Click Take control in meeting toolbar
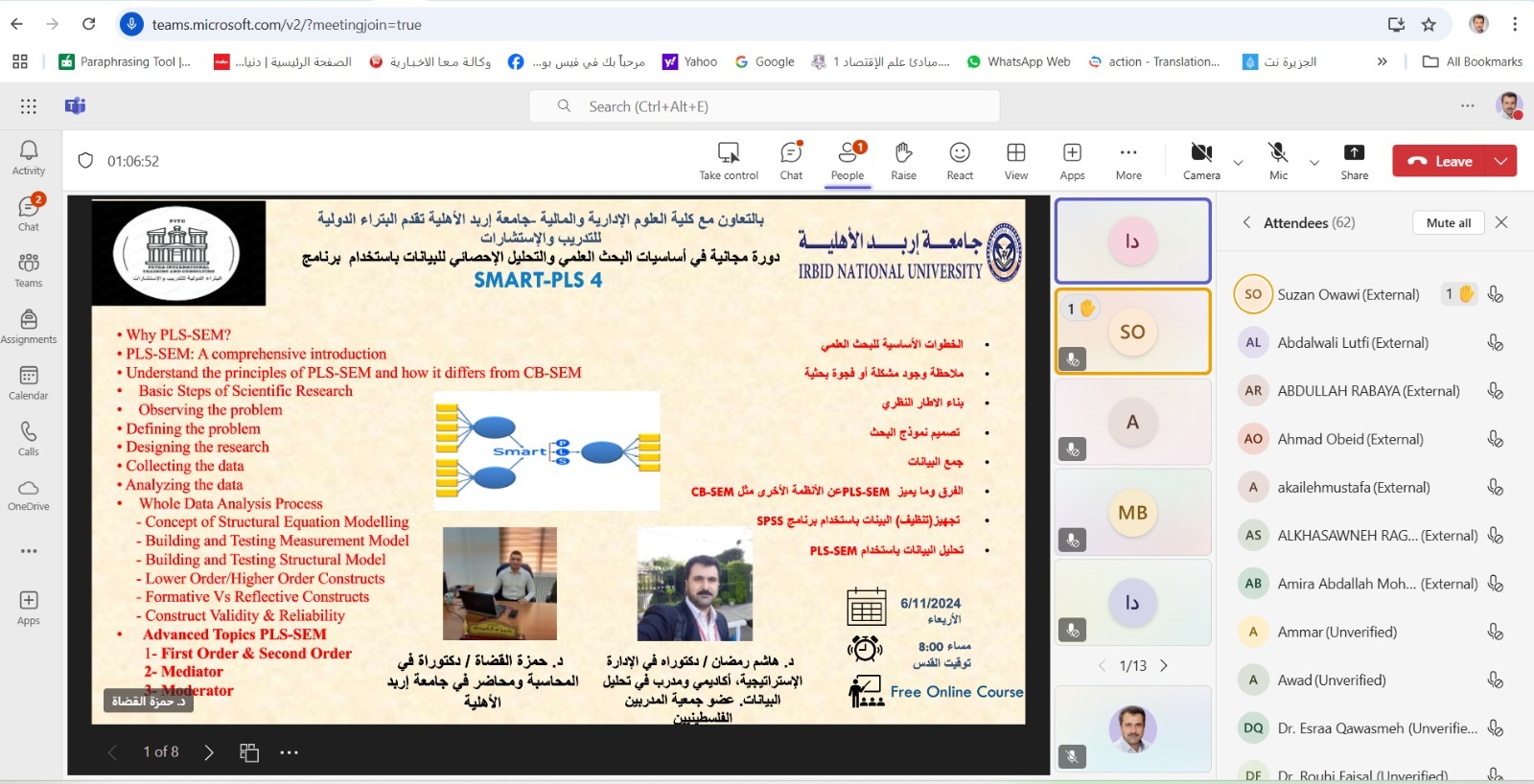Screen dimensions: 1534x784 click(x=729, y=160)
